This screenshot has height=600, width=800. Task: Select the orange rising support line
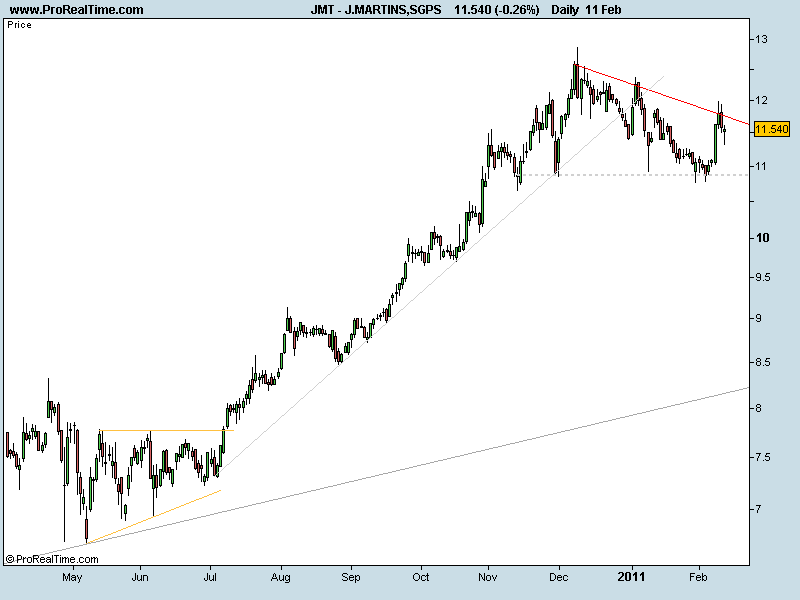(154, 516)
